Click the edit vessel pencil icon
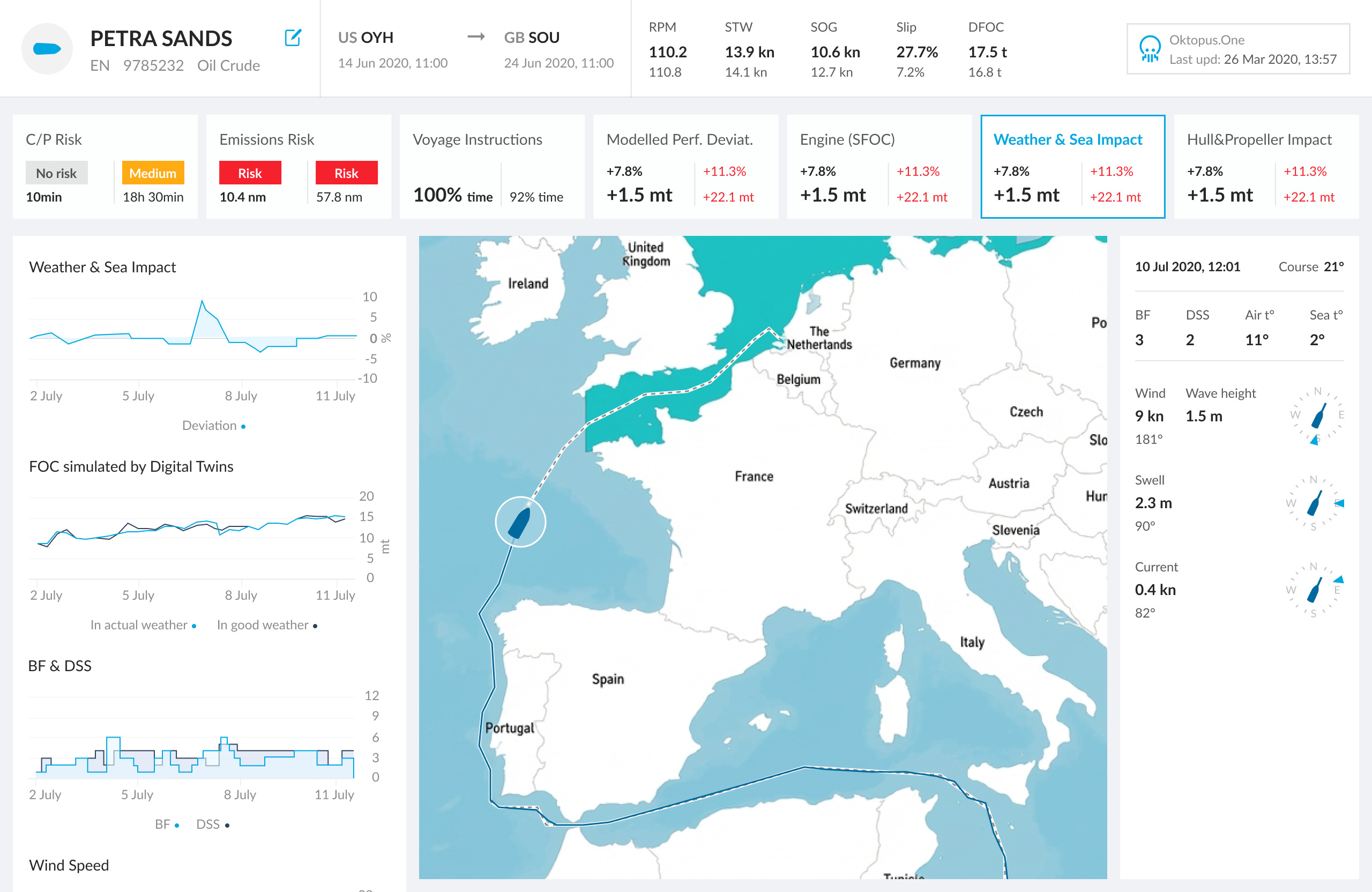 tap(293, 38)
